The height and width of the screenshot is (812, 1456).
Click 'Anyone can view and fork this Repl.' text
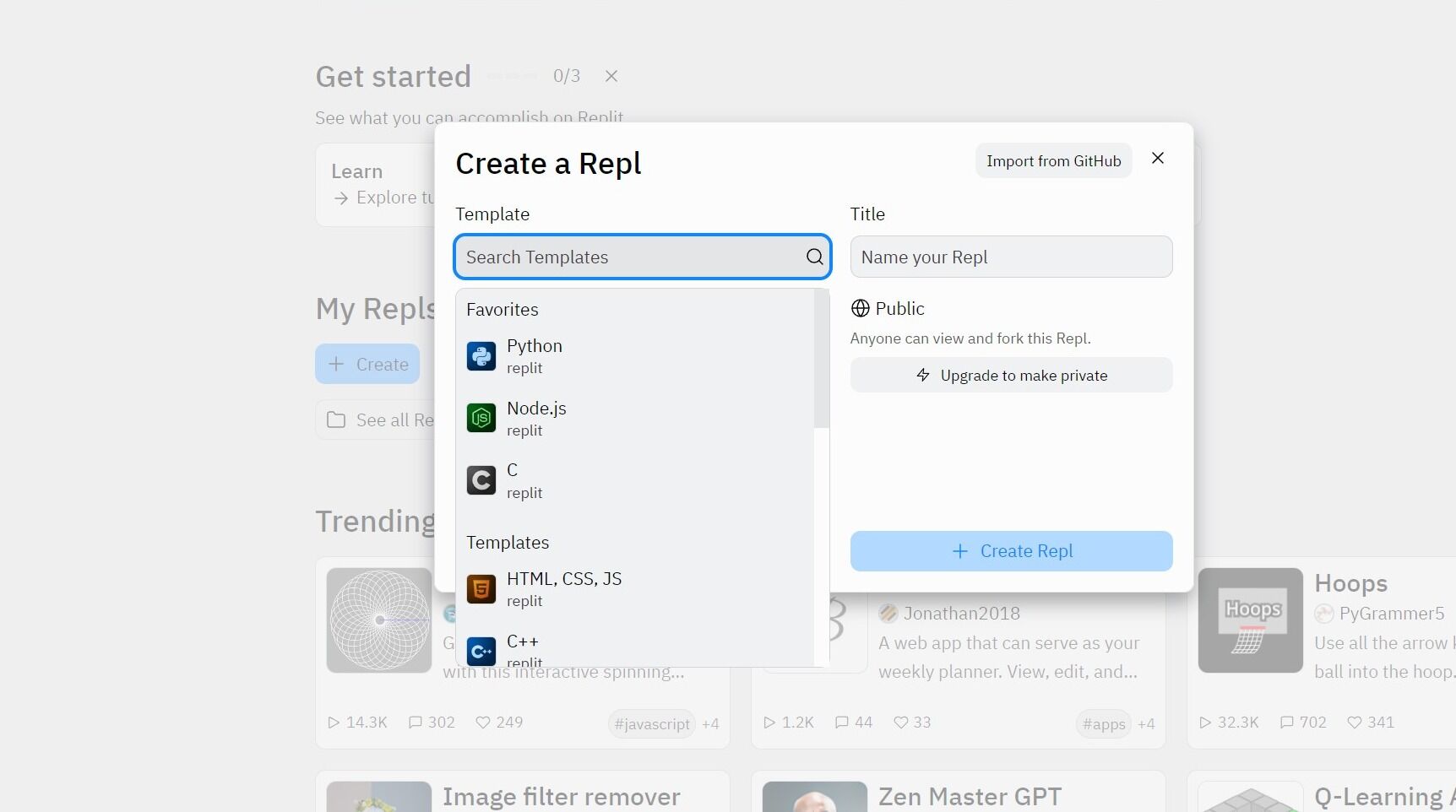click(x=970, y=338)
